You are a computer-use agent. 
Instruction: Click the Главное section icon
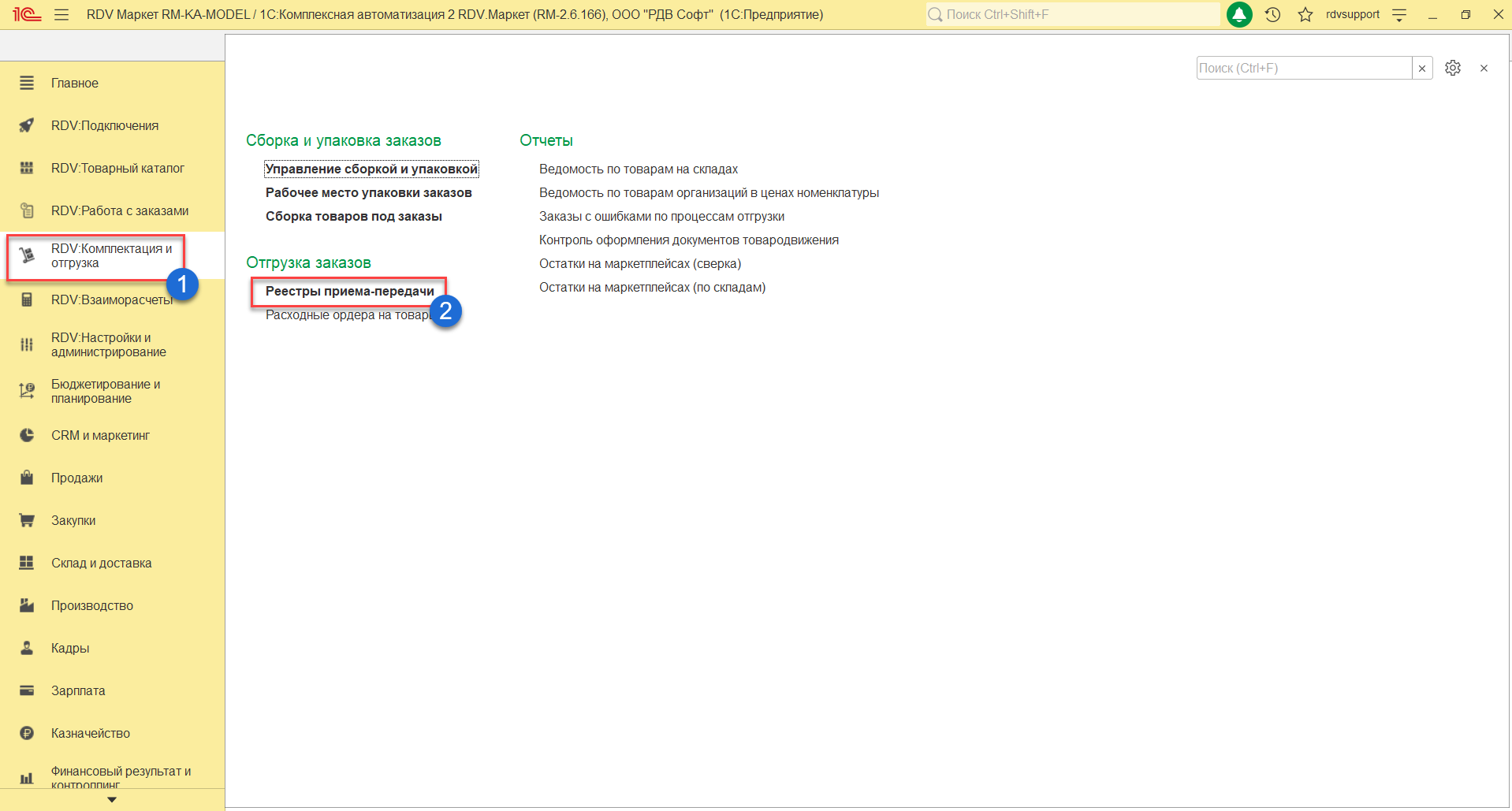[27, 83]
